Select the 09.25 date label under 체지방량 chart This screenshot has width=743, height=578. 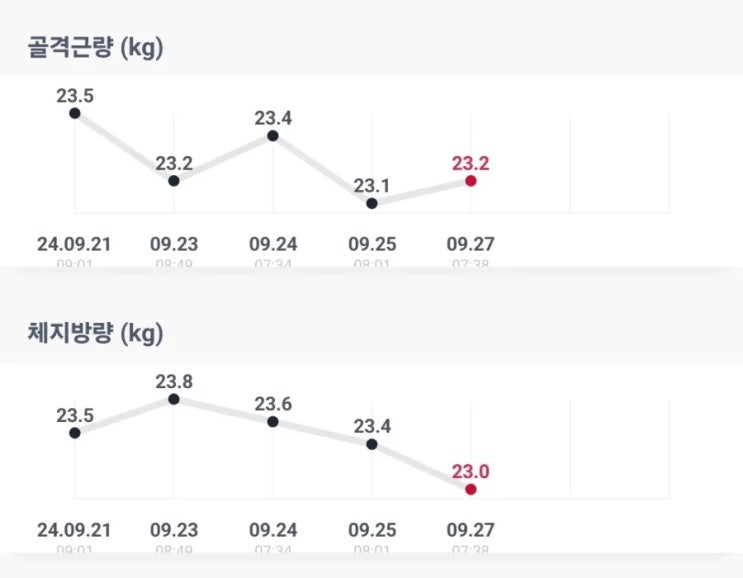(372, 529)
